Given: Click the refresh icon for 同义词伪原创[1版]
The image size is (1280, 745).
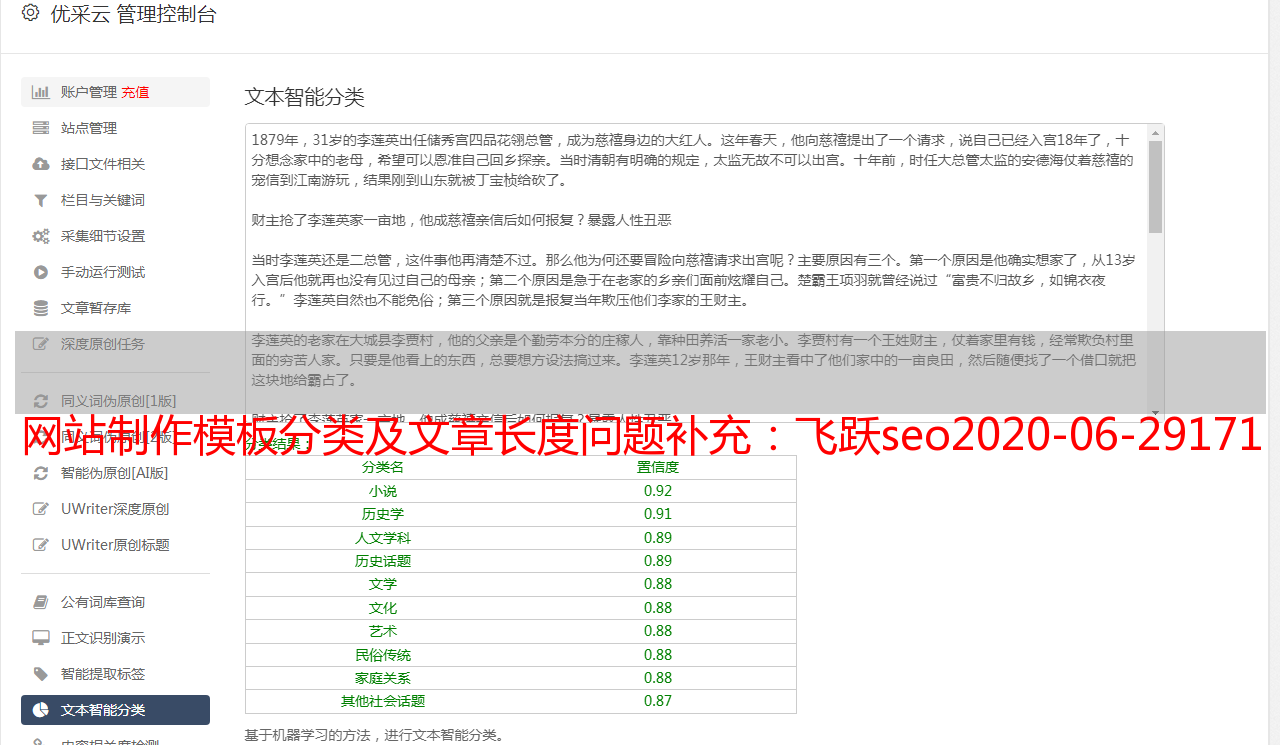Looking at the screenshot, I should (41, 401).
